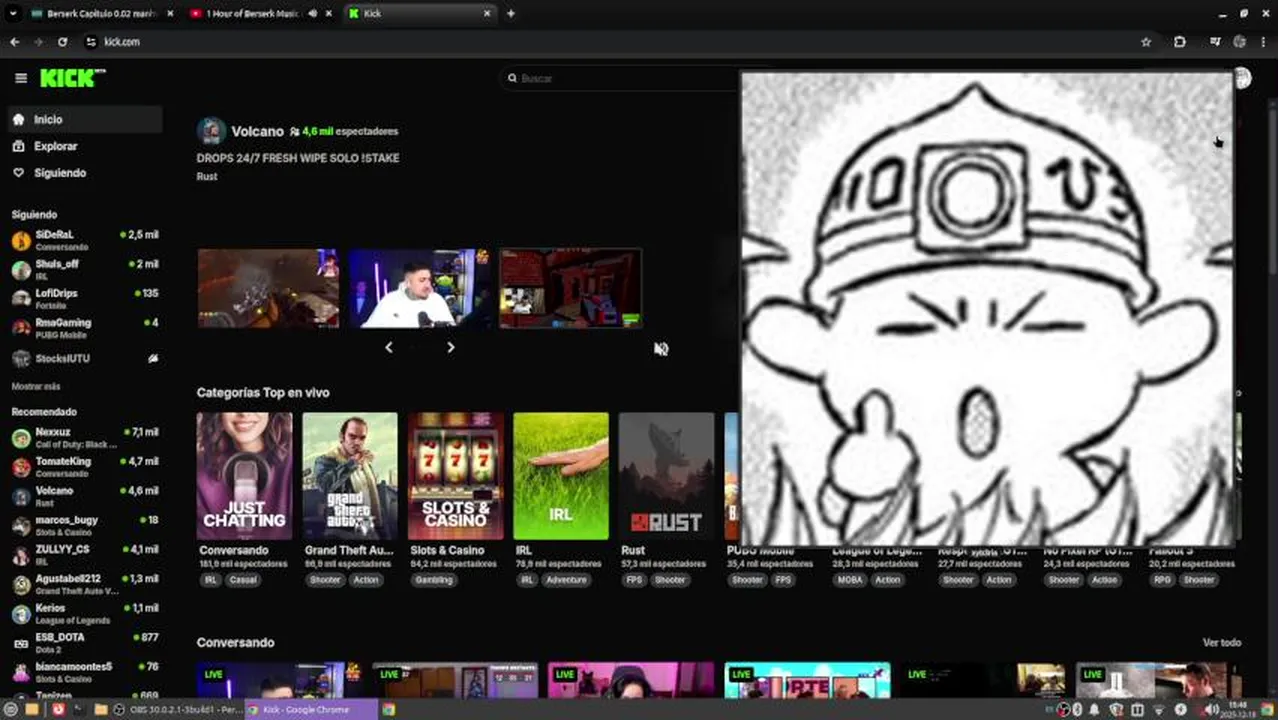The width and height of the screenshot is (1278, 720).
Task: Open Kerios recommended channel
Action: (x=84, y=613)
